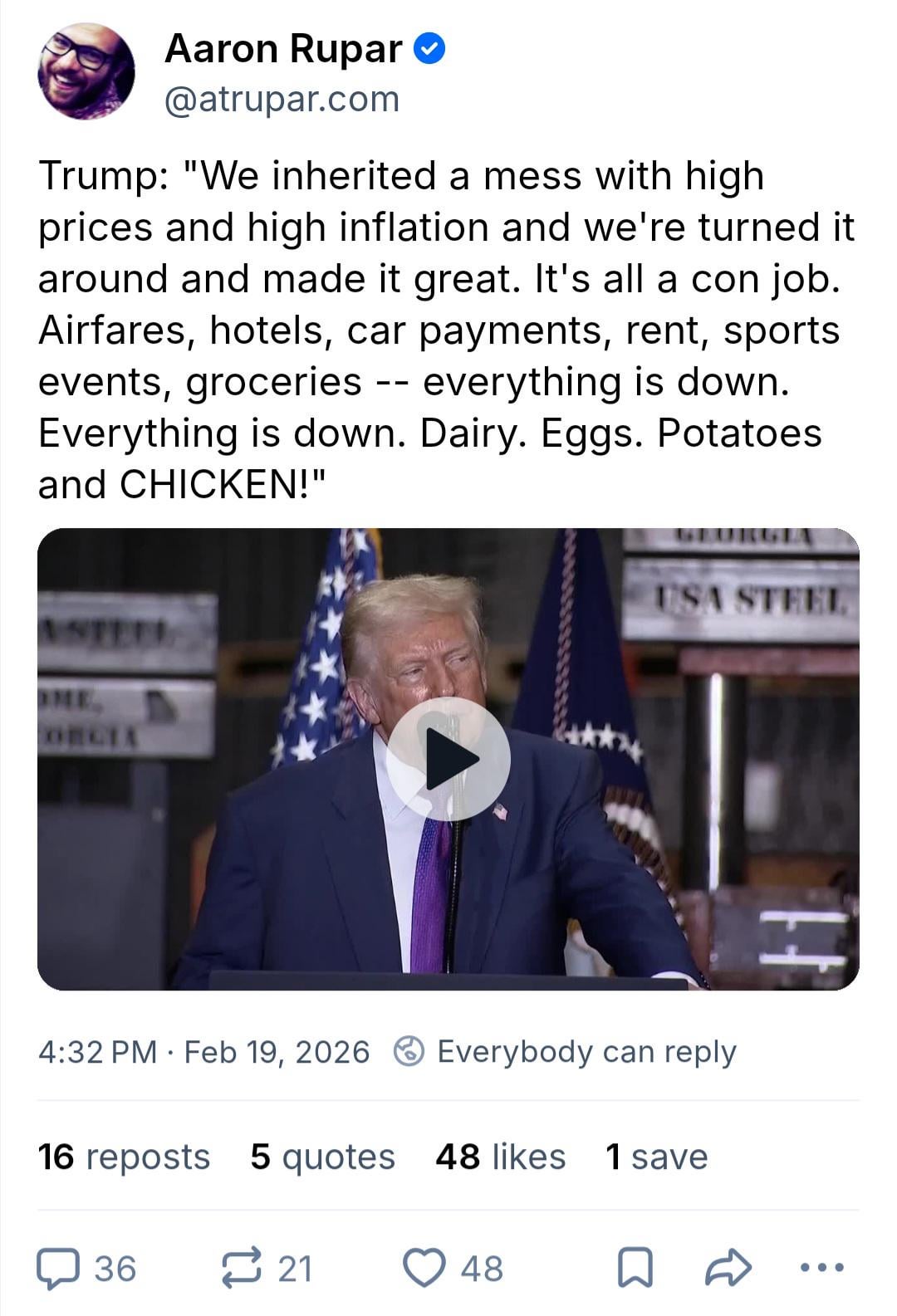This screenshot has height=1316, width=897.
Task: Like the post with the heart icon
Action: (424, 1269)
